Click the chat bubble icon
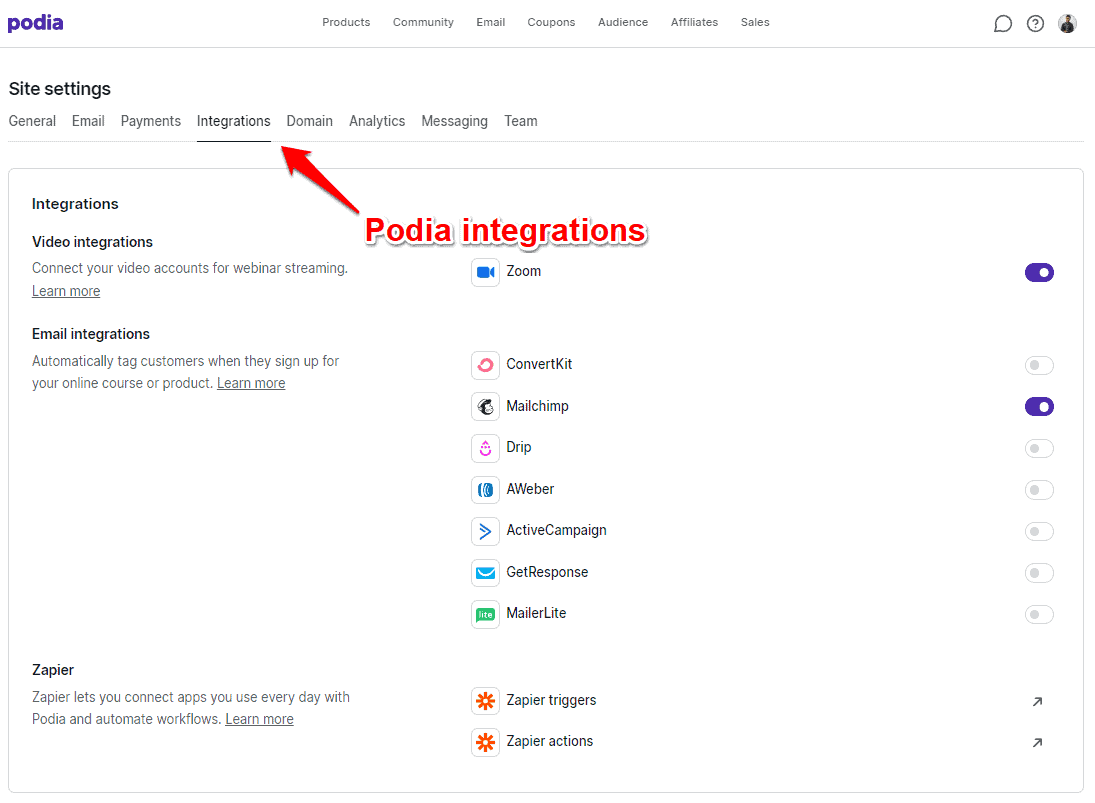1095x803 pixels. point(1003,22)
